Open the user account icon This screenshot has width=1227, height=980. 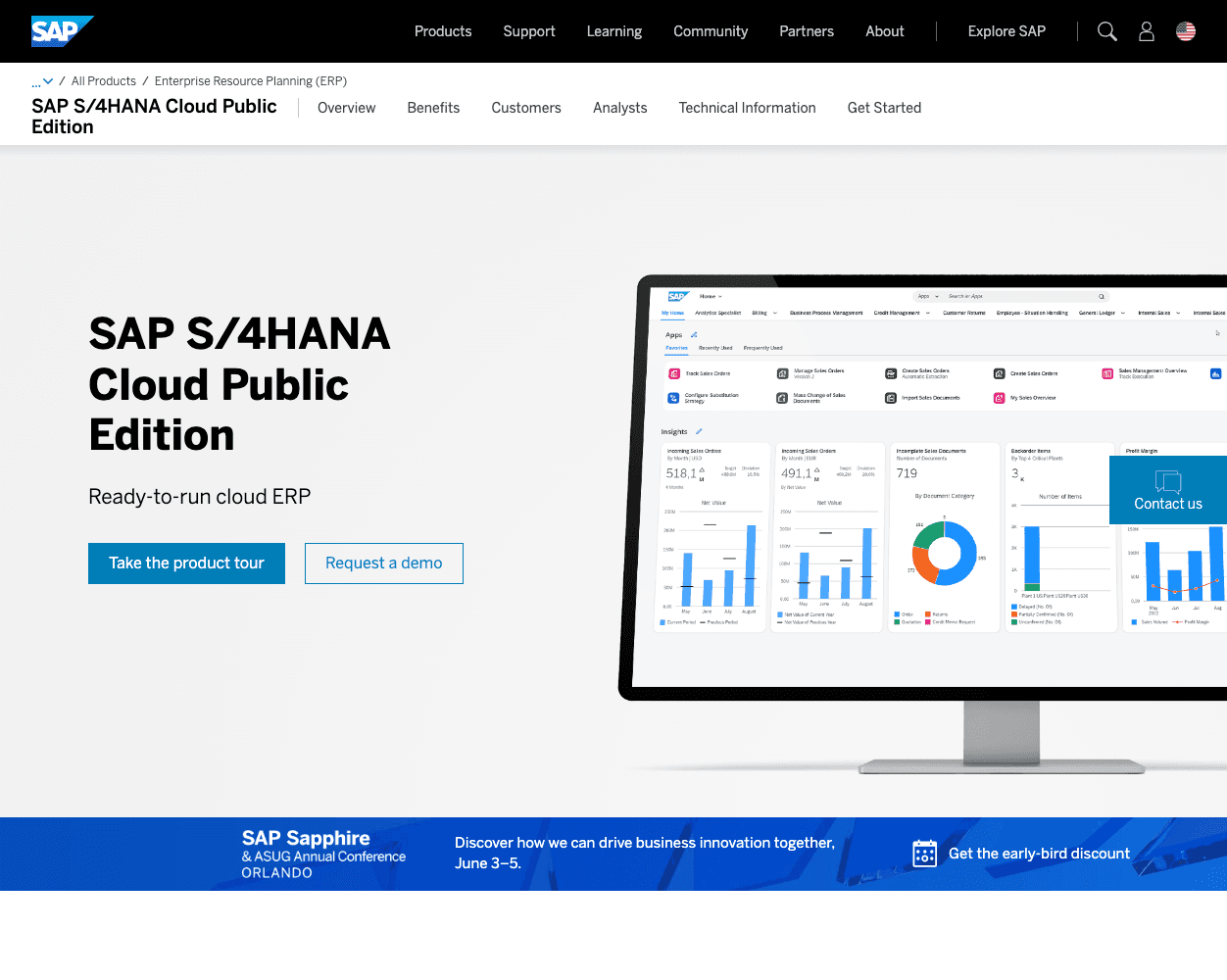click(x=1147, y=31)
